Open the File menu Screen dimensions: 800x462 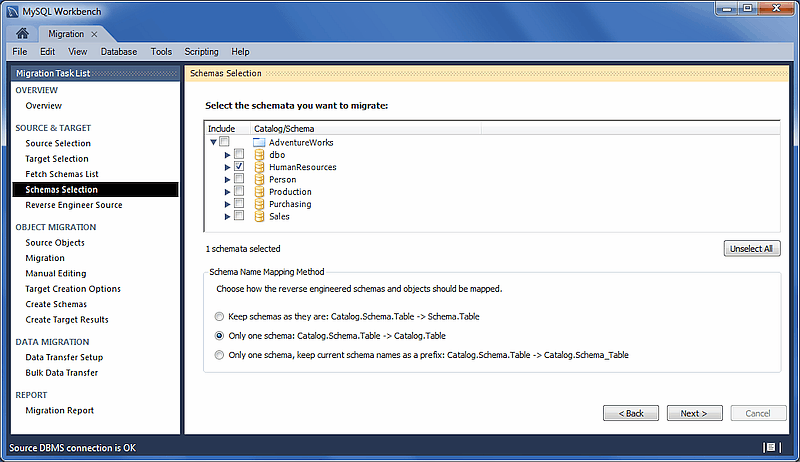20,52
